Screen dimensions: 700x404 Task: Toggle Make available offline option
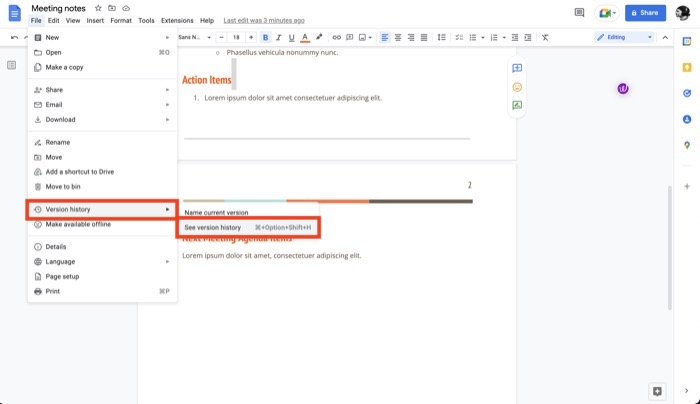(78, 224)
